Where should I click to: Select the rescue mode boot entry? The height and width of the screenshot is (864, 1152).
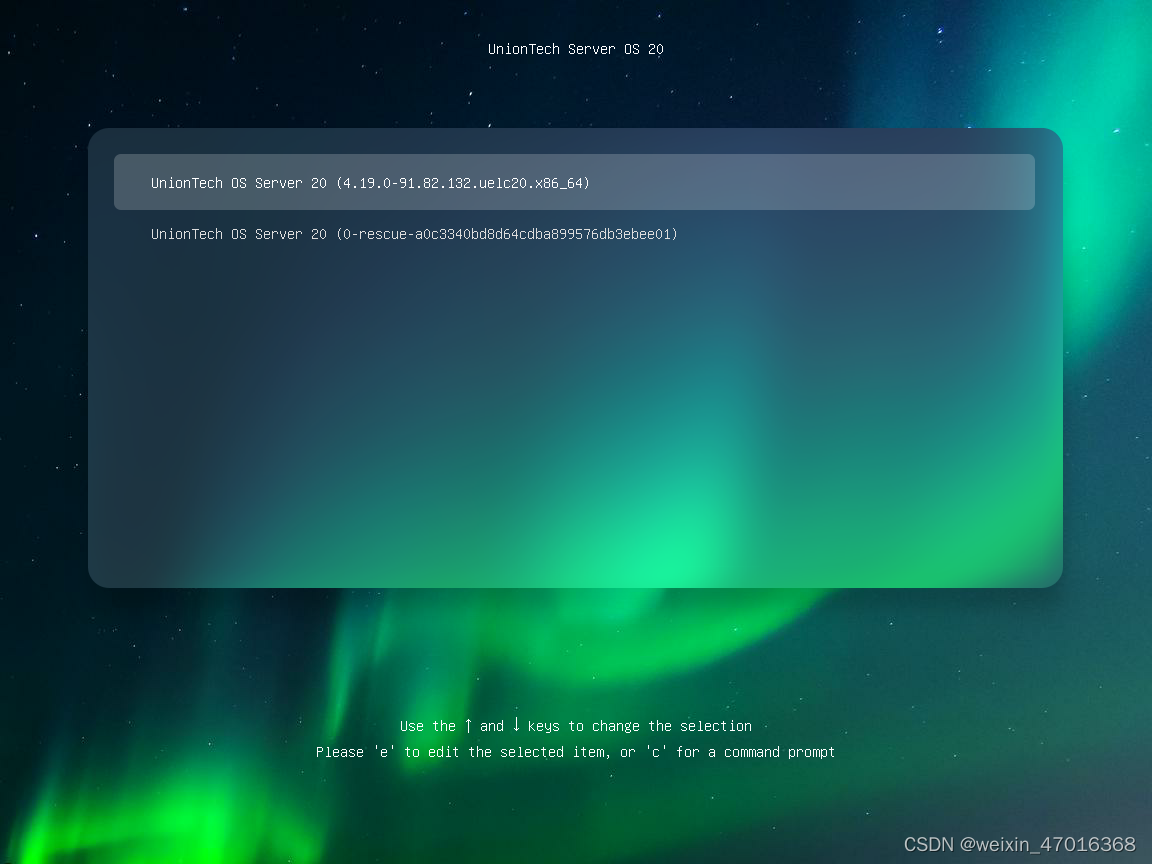coord(413,234)
